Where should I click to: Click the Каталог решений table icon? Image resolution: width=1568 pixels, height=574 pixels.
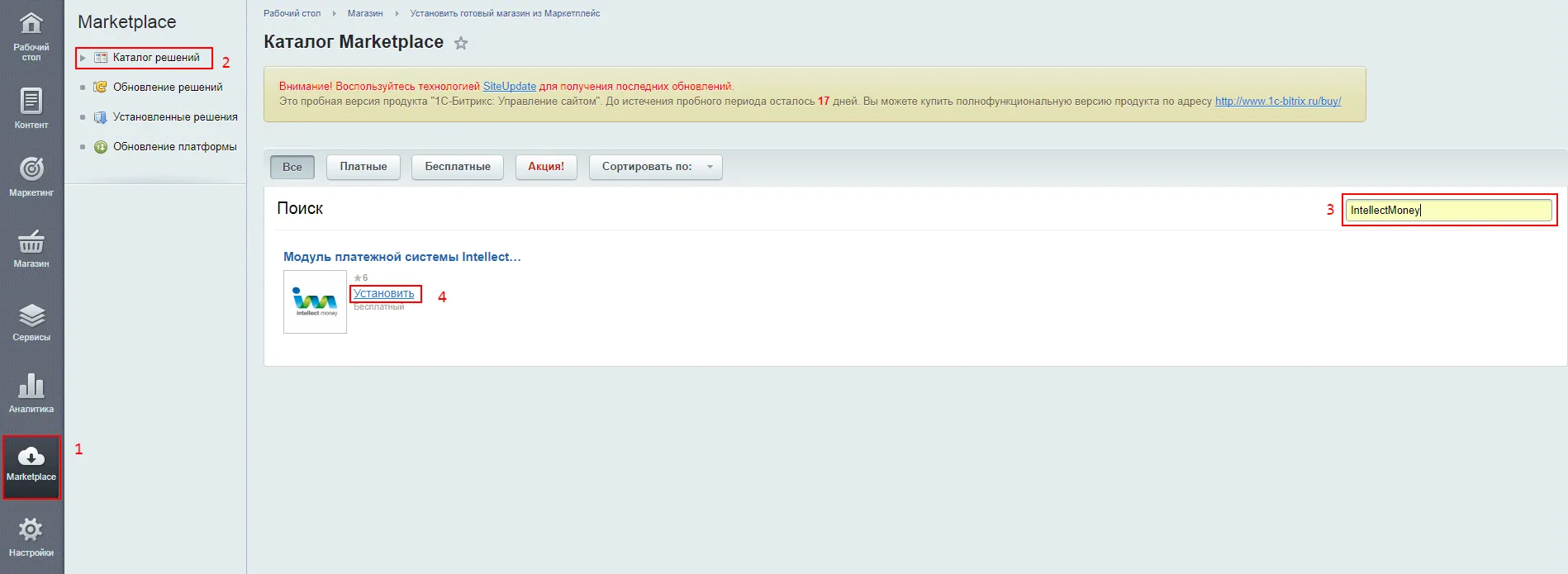[x=101, y=58]
